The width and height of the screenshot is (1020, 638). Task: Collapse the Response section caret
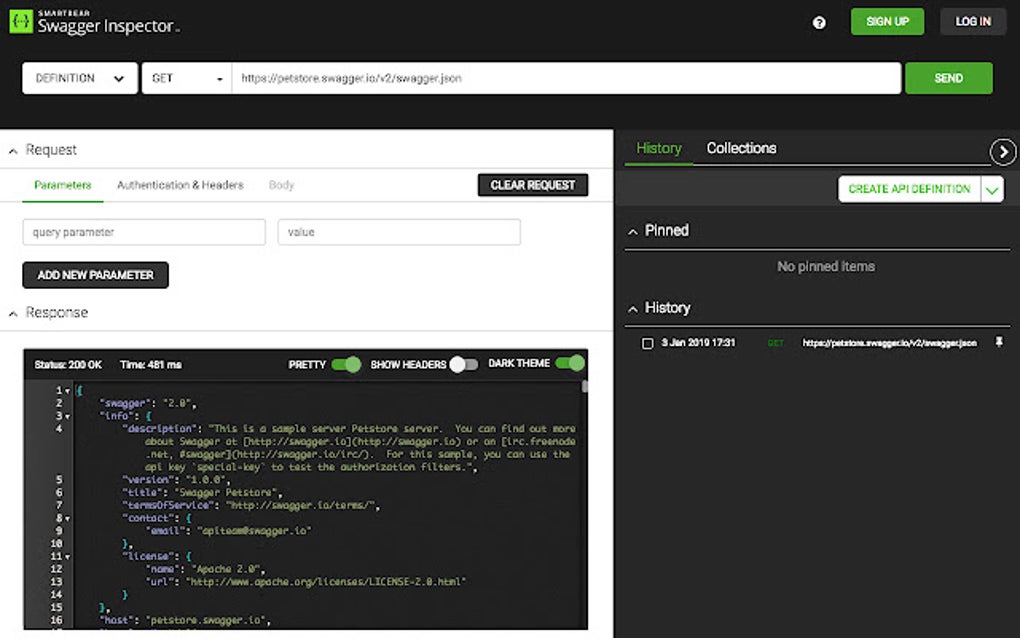click(x=12, y=312)
